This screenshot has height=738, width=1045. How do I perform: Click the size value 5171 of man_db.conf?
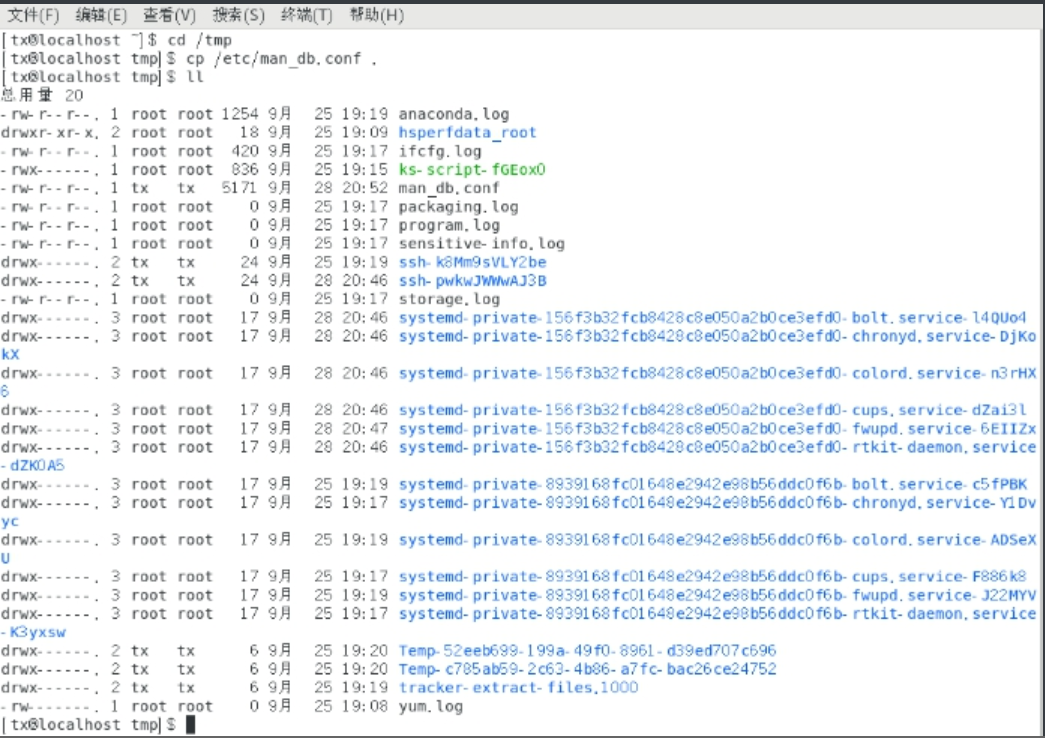pyautogui.click(x=240, y=188)
